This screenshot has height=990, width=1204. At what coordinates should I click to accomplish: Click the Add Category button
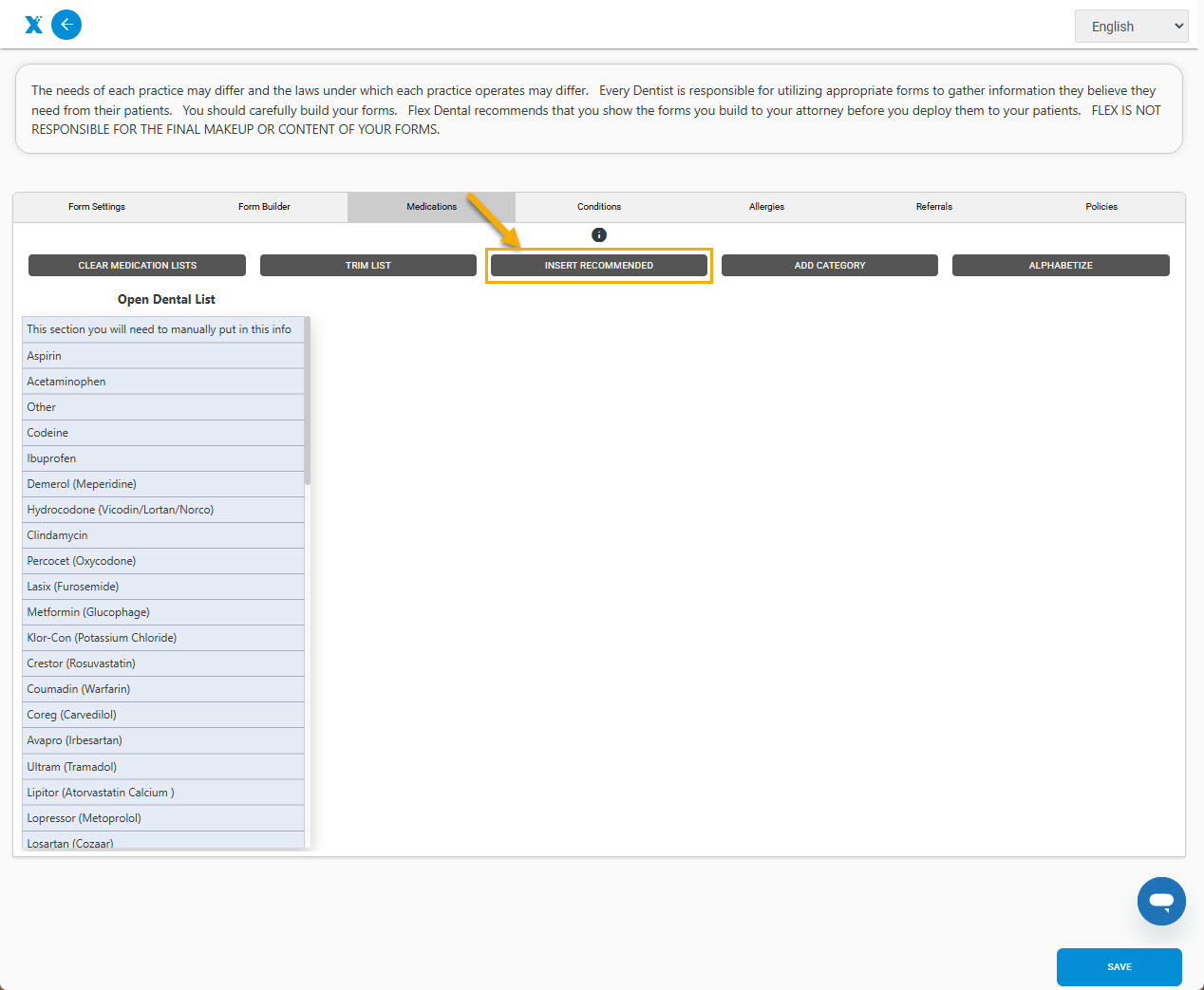[830, 266]
